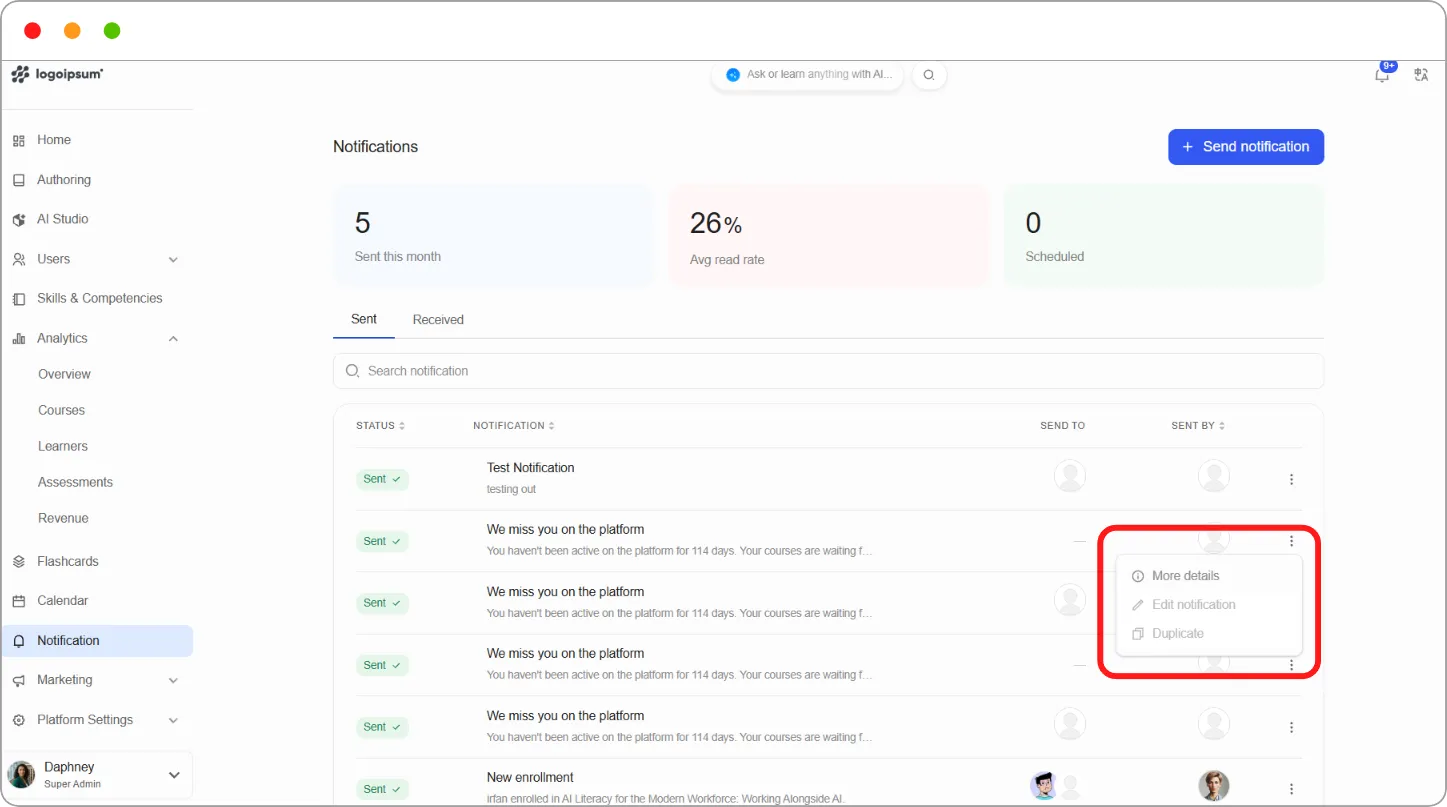The height and width of the screenshot is (807, 1447).
Task: Select the AI Studio sidebar icon
Action: pyautogui.click(x=18, y=220)
